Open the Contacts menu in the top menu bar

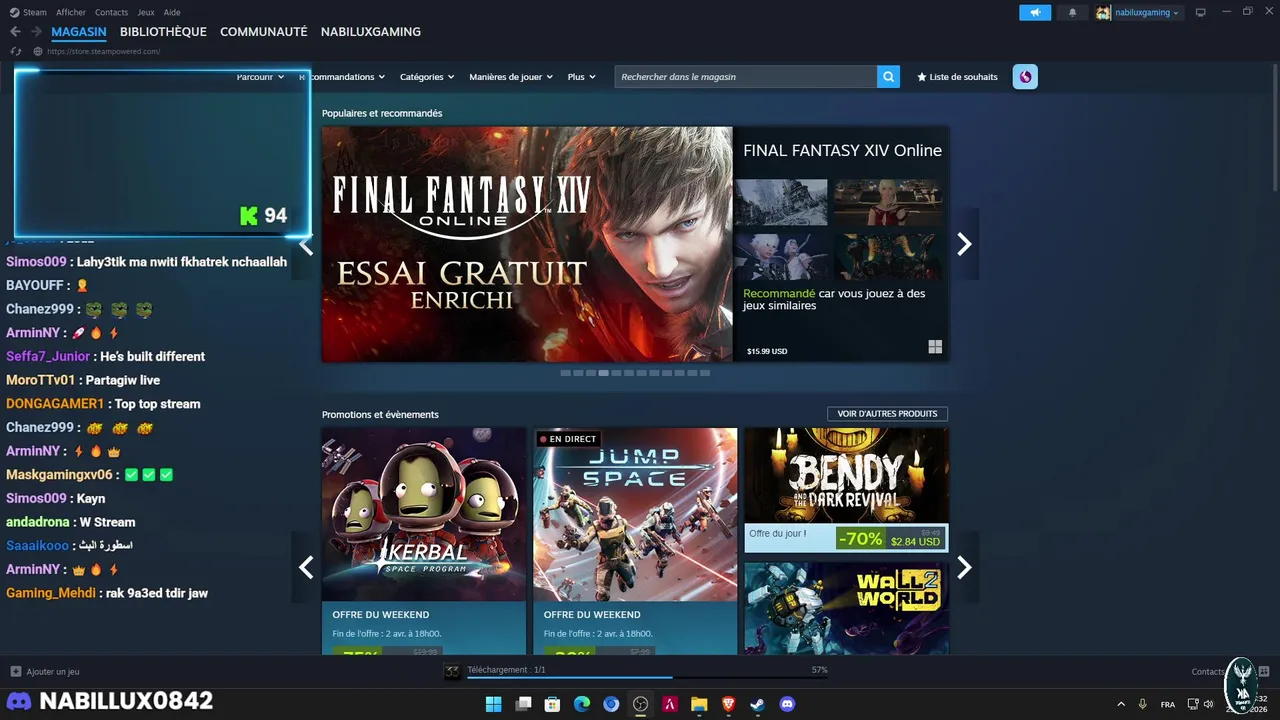(111, 12)
